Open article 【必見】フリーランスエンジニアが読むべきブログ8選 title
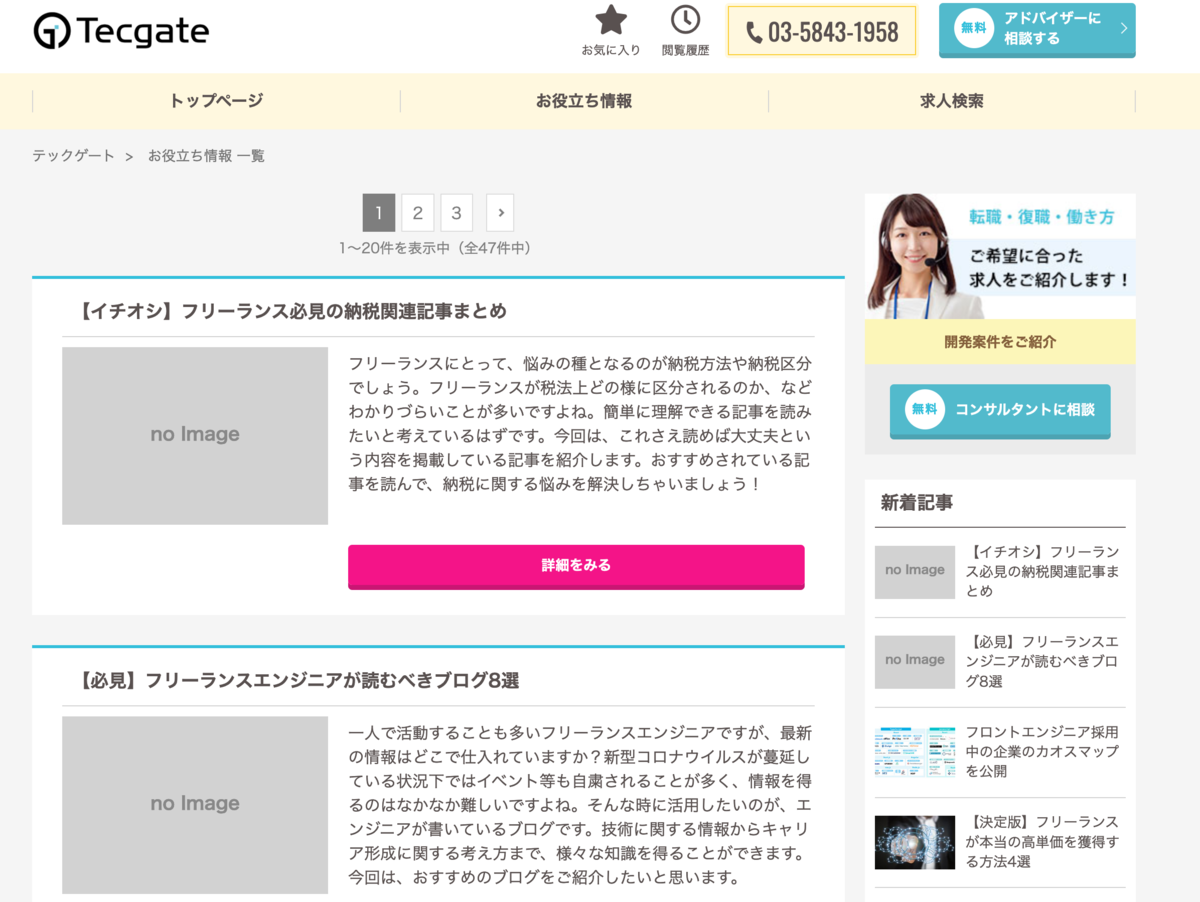 tap(297, 680)
